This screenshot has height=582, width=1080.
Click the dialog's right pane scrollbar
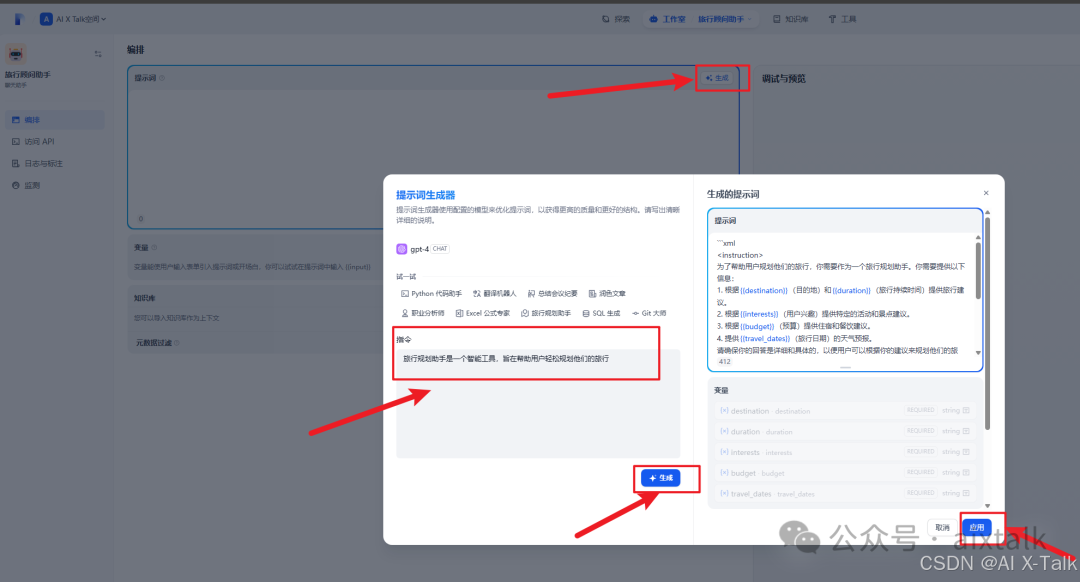point(988,324)
